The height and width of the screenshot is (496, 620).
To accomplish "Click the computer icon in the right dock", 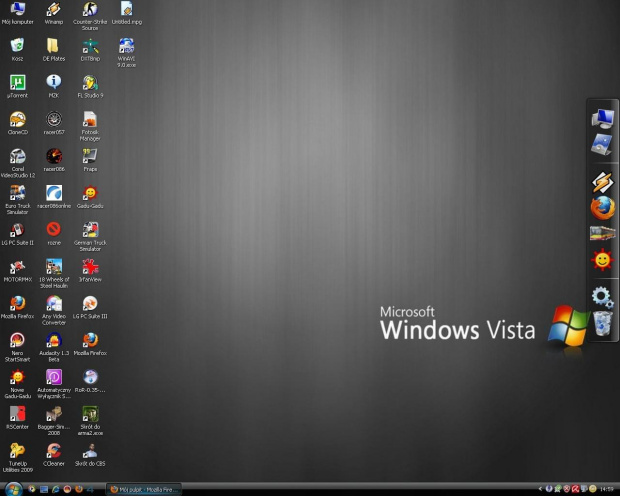I will tap(603, 118).
